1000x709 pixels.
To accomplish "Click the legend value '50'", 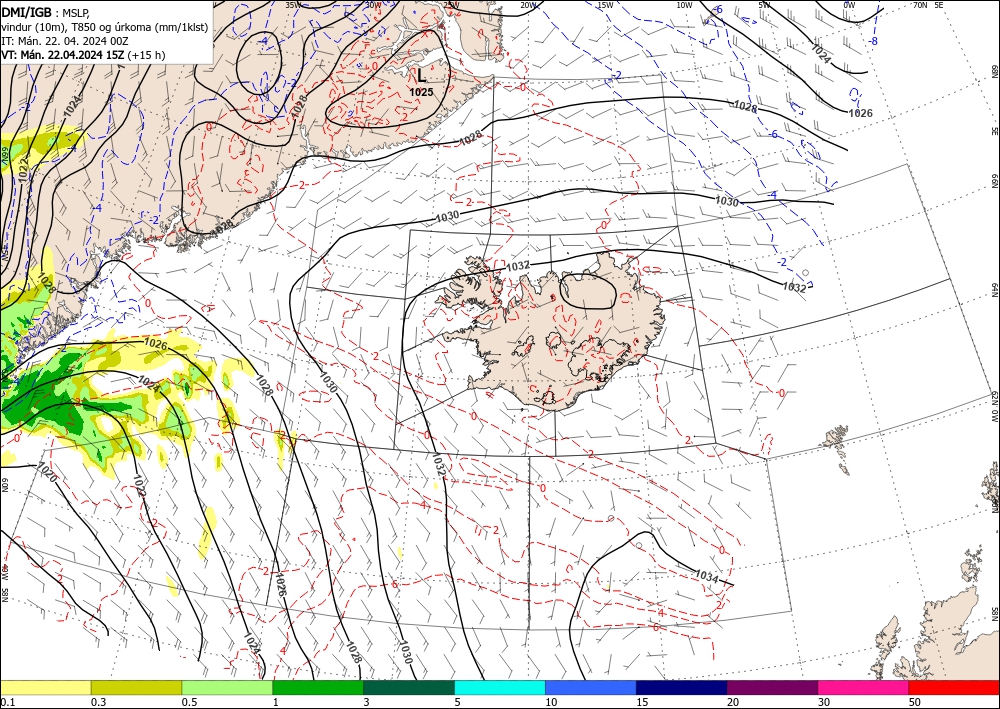I will (x=915, y=702).
